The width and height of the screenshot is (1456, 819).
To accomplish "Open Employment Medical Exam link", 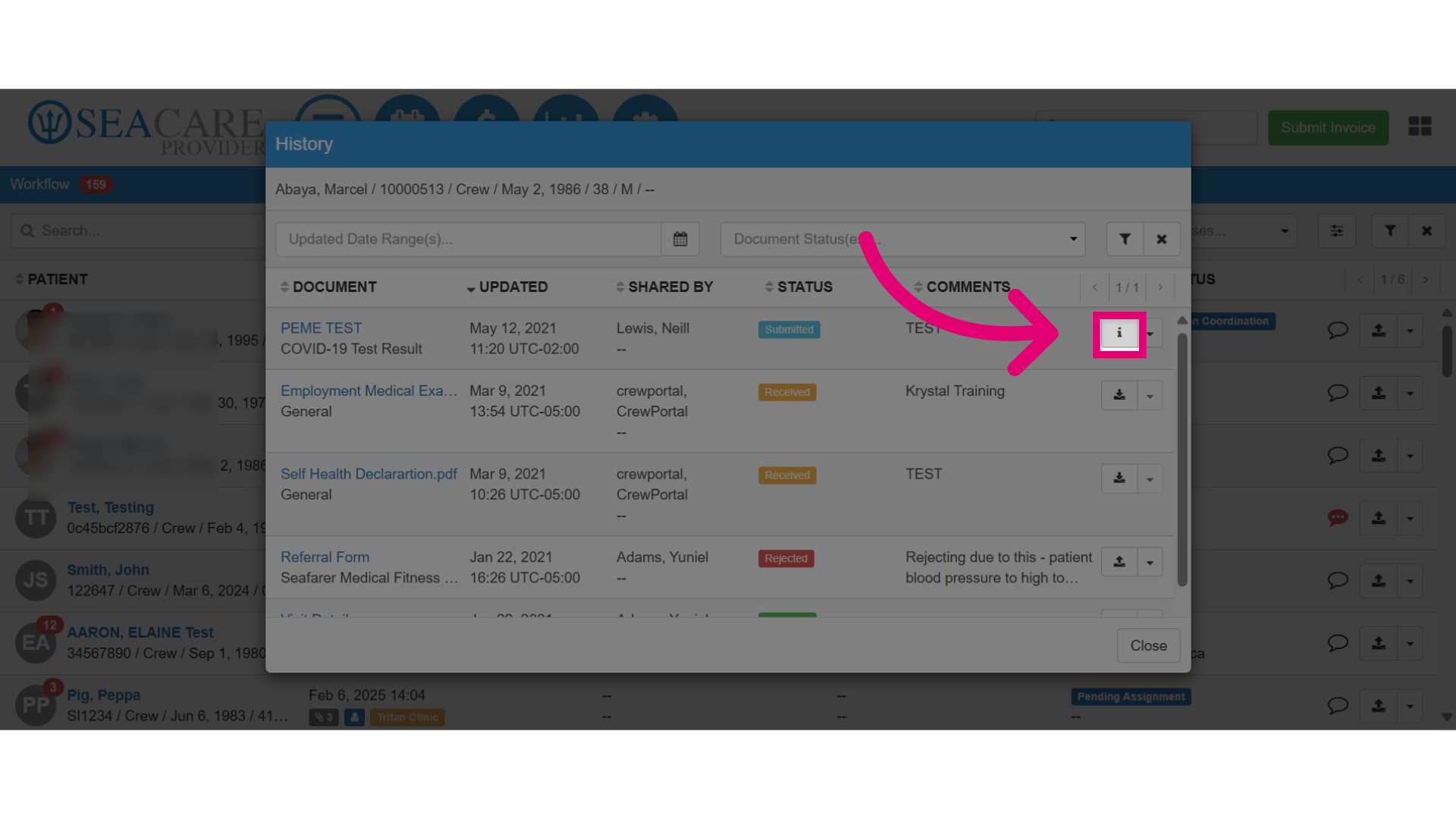I will click(369, 391).
